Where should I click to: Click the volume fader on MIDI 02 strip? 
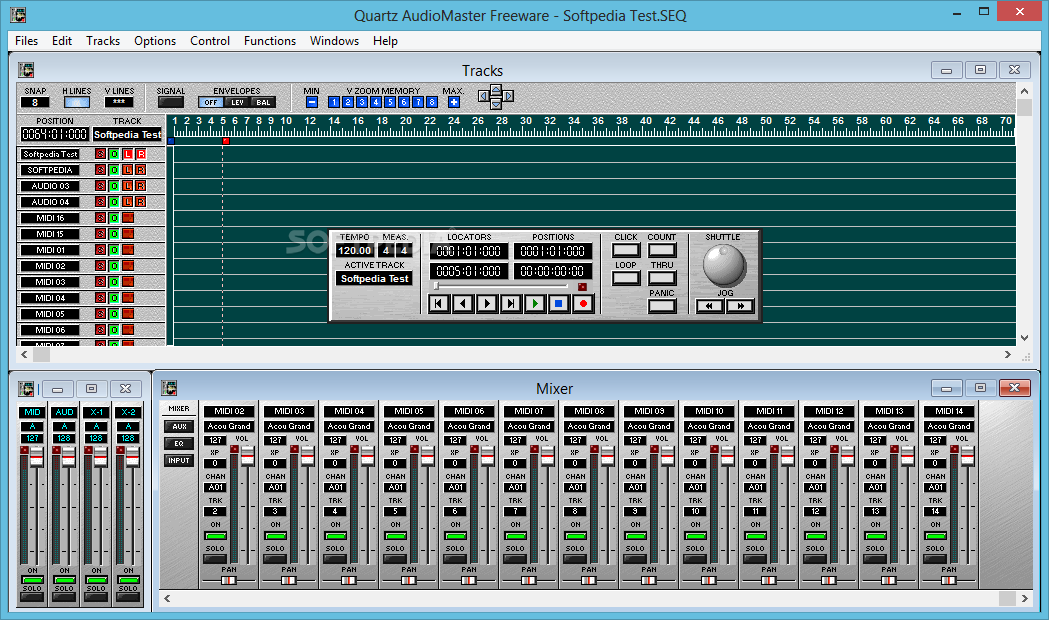248,456
